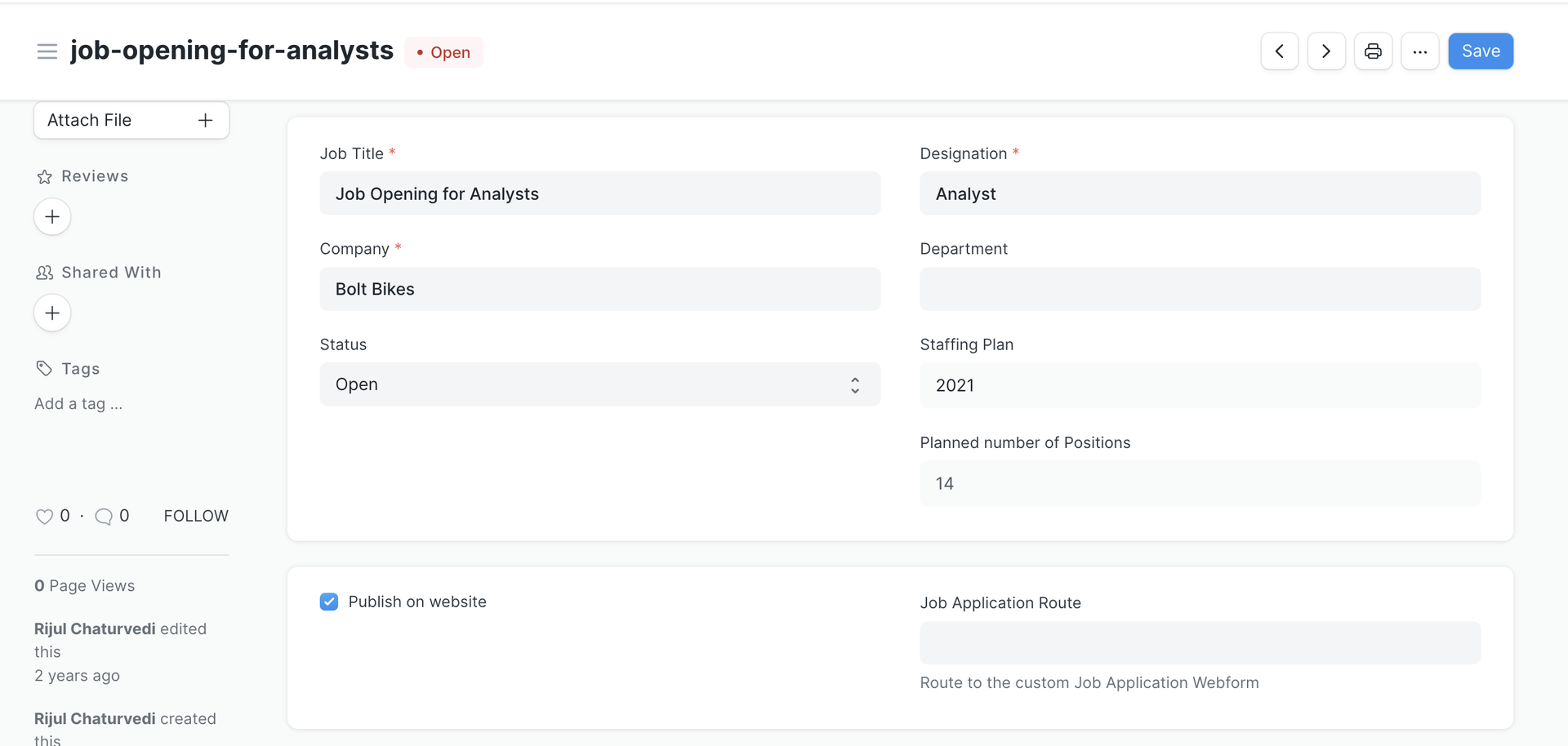Viewport: 1568px width, 746px height.
Task: Add a review with plus button
Action: pyautogui.click(x=52, y=217)
